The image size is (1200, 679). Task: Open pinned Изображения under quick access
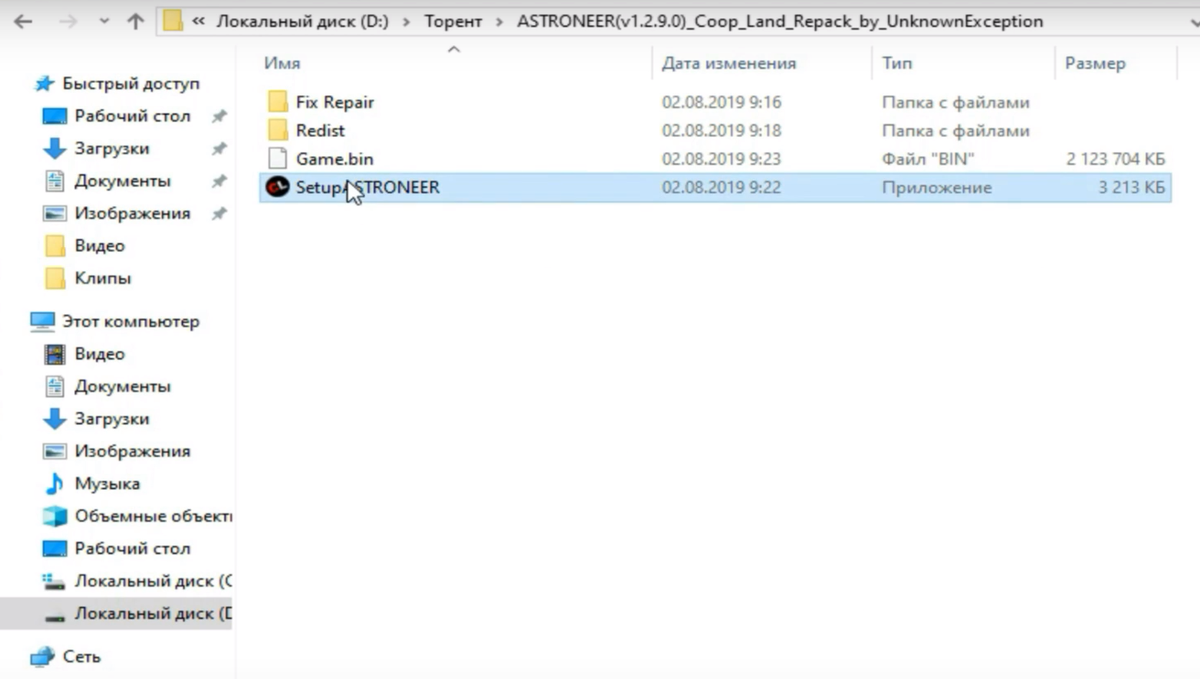tap(132, 213)
